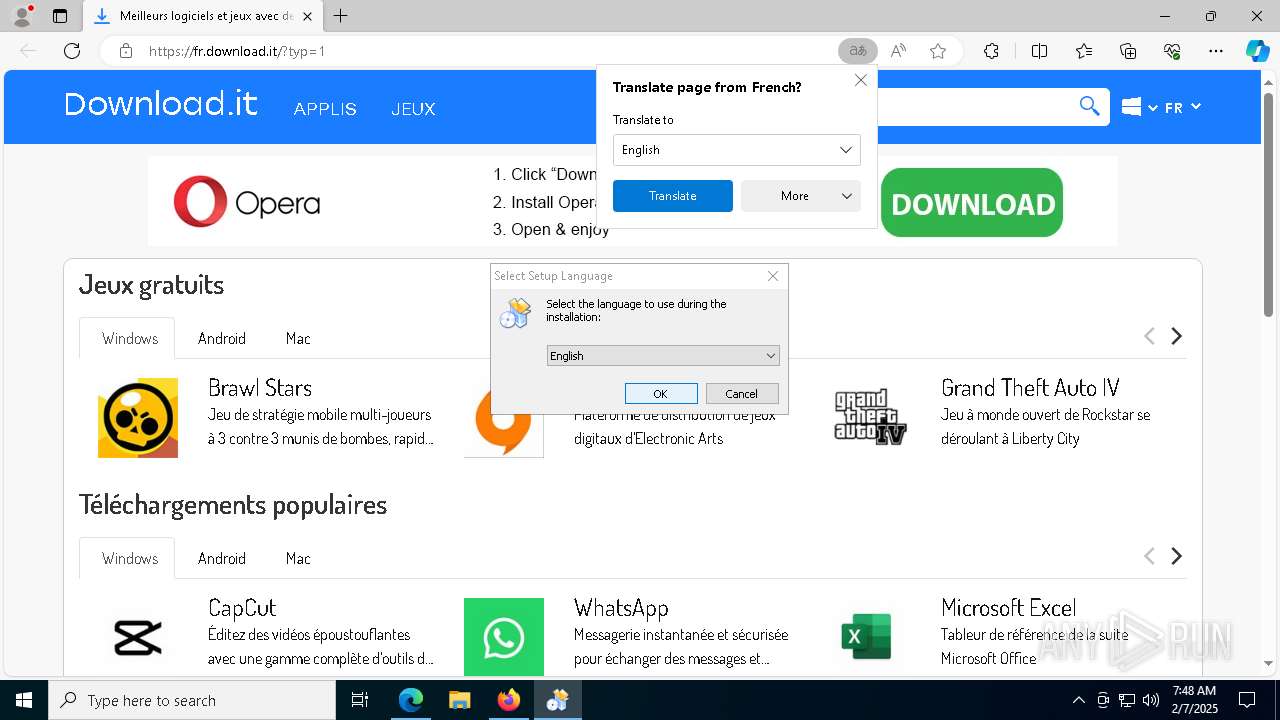Toggle split screen icon

[x=1039, y=51]
